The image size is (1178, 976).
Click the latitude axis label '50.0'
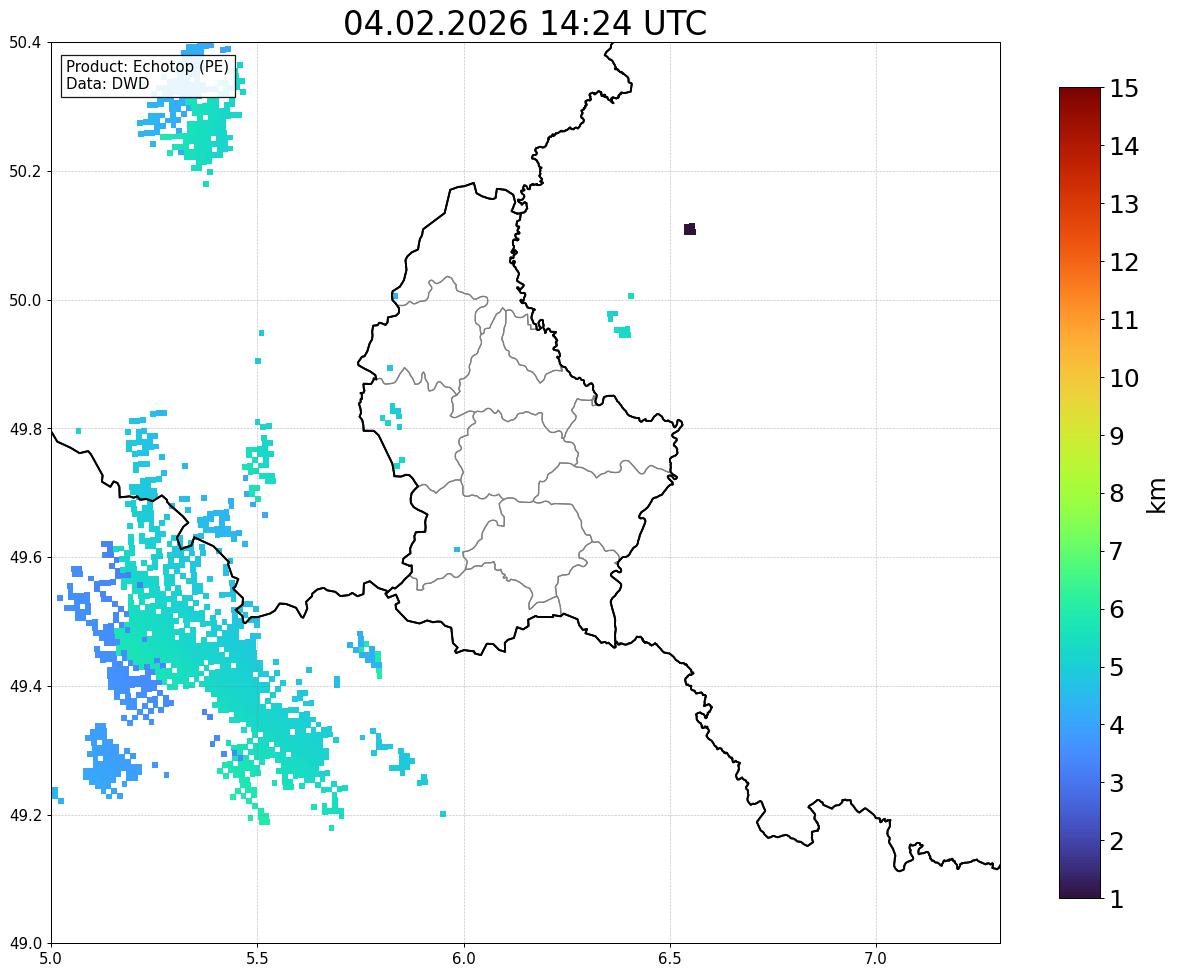25,301
